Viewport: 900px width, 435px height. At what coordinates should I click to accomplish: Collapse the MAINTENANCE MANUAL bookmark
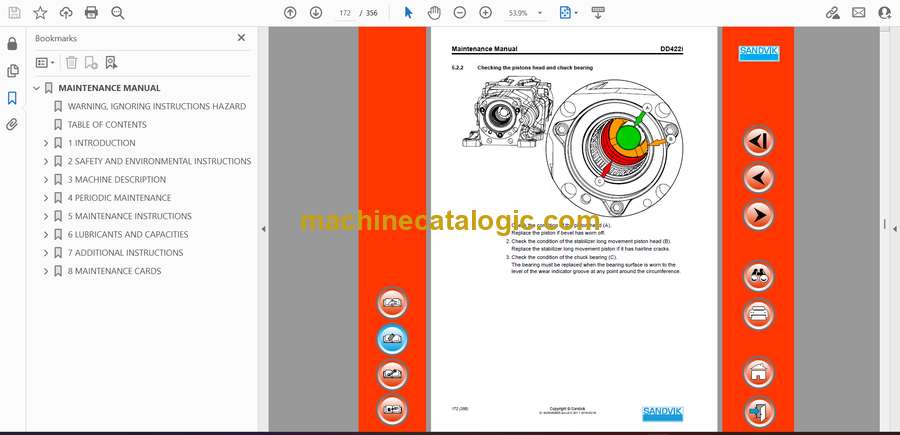(x=37, y=88)
